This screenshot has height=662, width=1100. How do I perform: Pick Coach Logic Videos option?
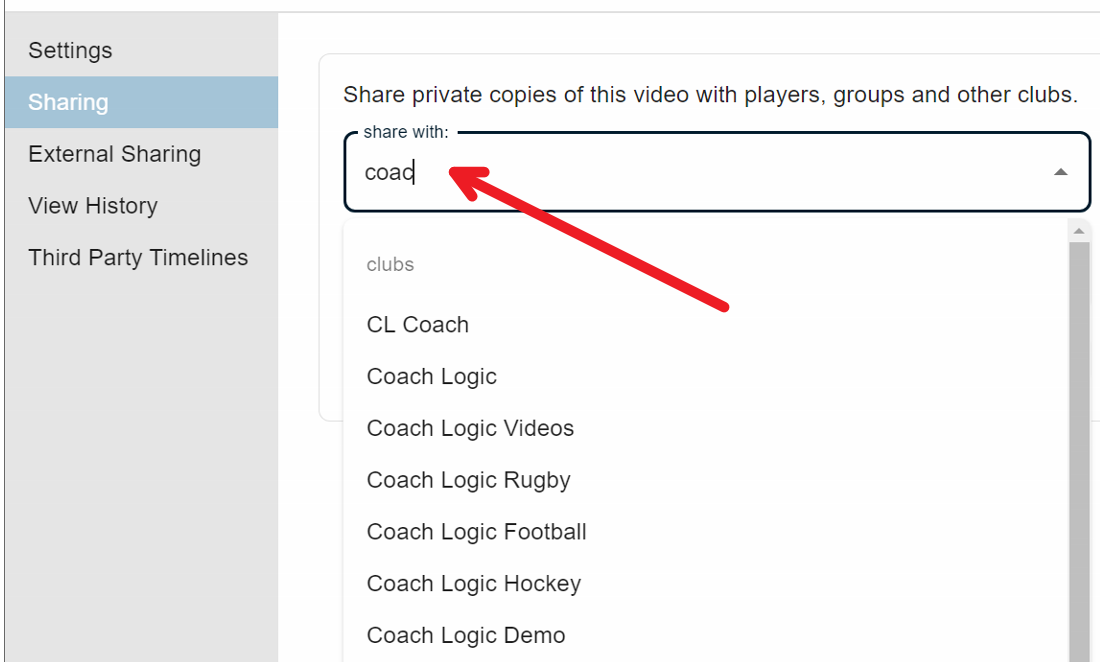click(x=470, y=429)
